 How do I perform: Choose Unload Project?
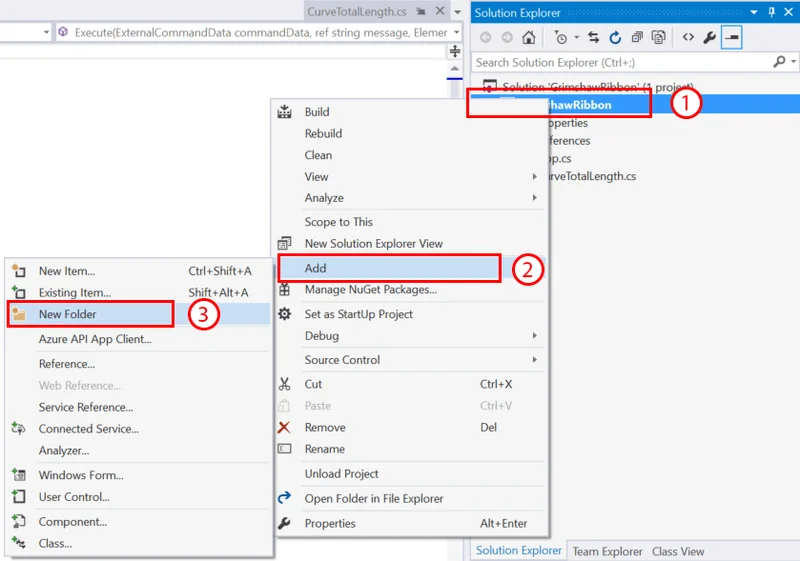coord(412,474)
